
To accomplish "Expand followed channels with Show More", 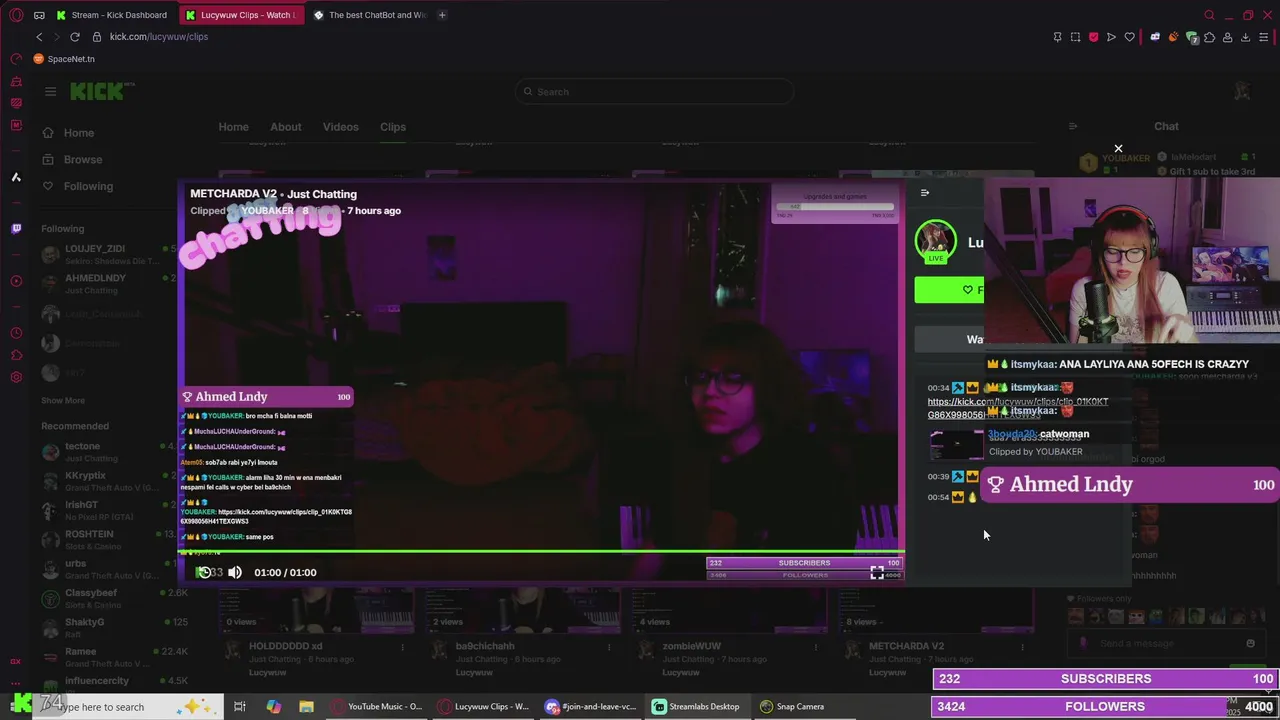I will coord(62,401).
